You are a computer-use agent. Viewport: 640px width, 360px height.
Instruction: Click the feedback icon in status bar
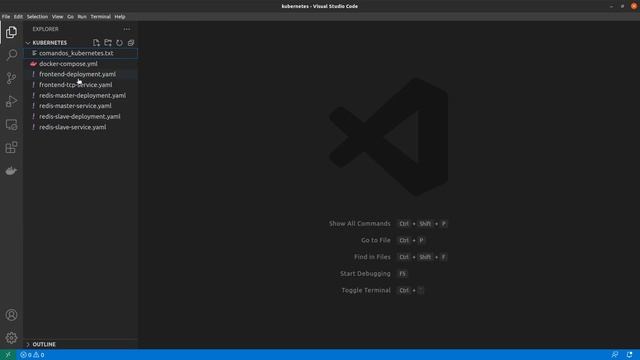(x=615, y=355)
